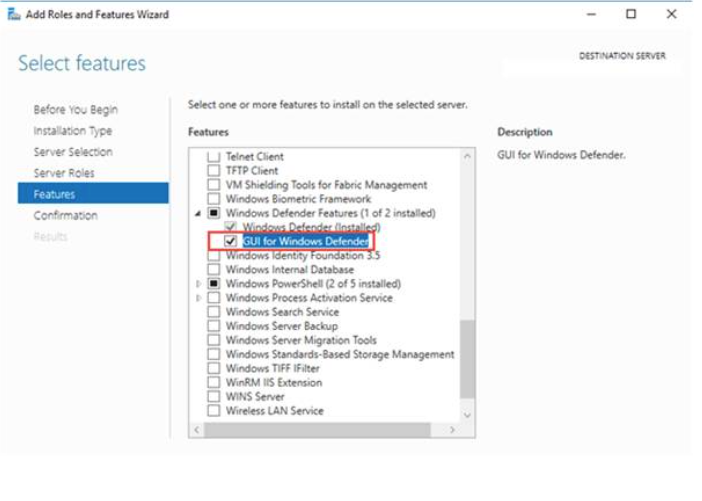Click the features list scroll down arrow
702x501 pixels.
click(467, 415)
